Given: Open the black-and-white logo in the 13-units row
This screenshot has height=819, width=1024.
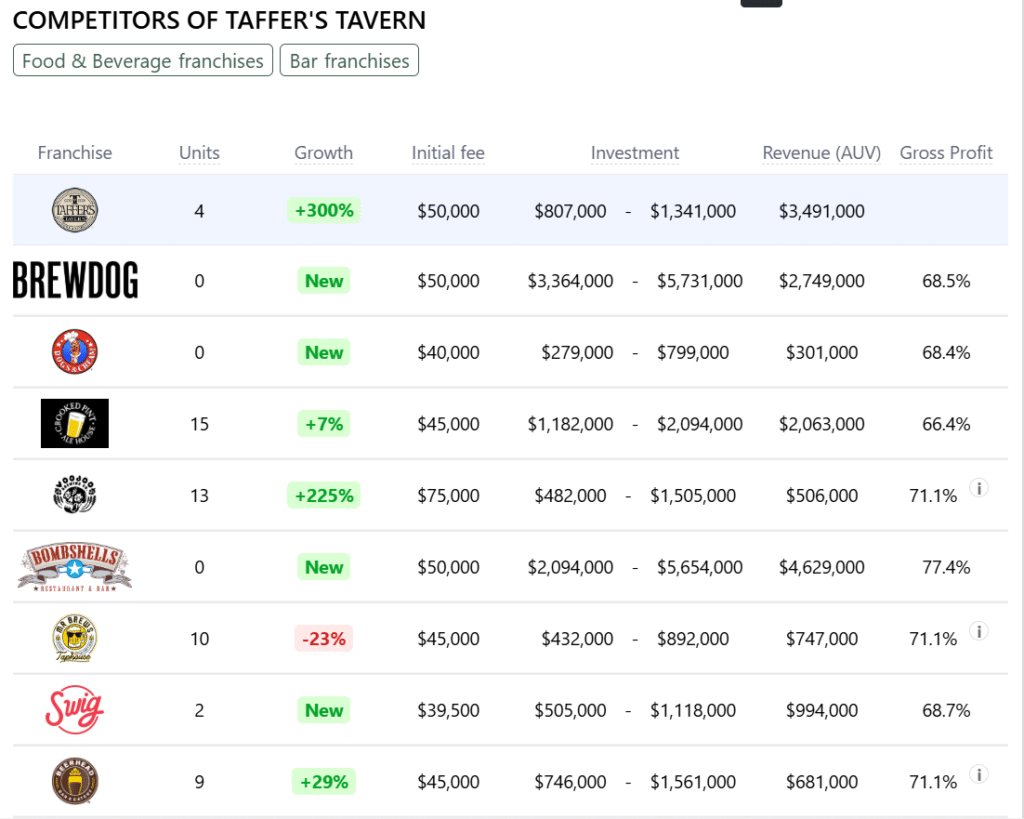Looking at the screenshot, I should pyautogui.click(x=74, y=494).
